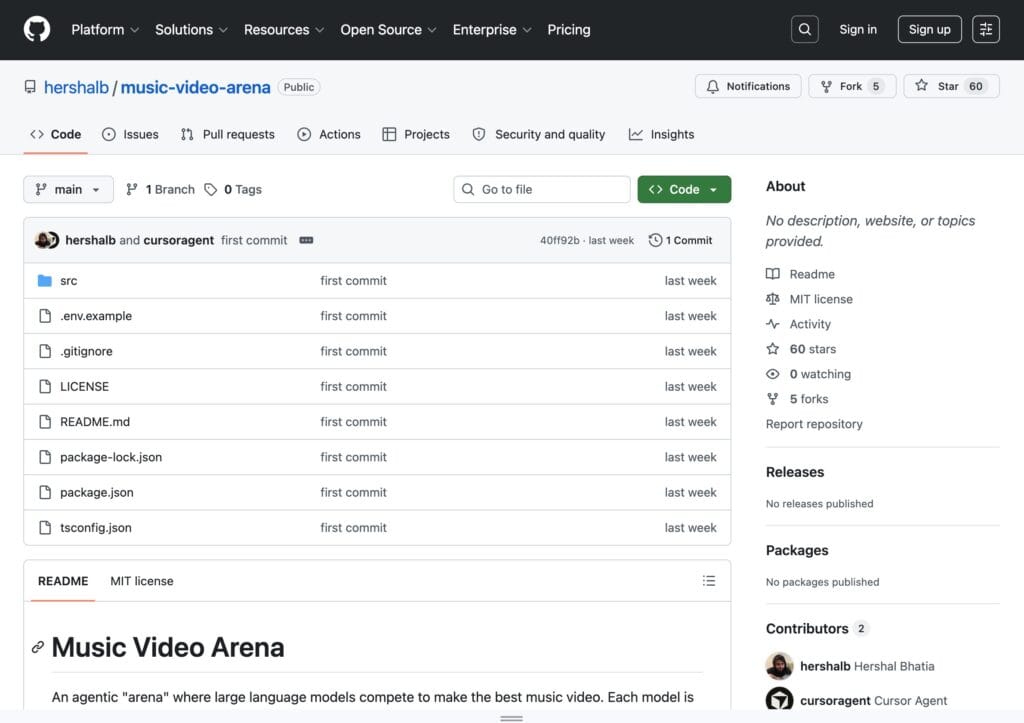Click the cursoragent contributor avatar

tap(779, 700)
